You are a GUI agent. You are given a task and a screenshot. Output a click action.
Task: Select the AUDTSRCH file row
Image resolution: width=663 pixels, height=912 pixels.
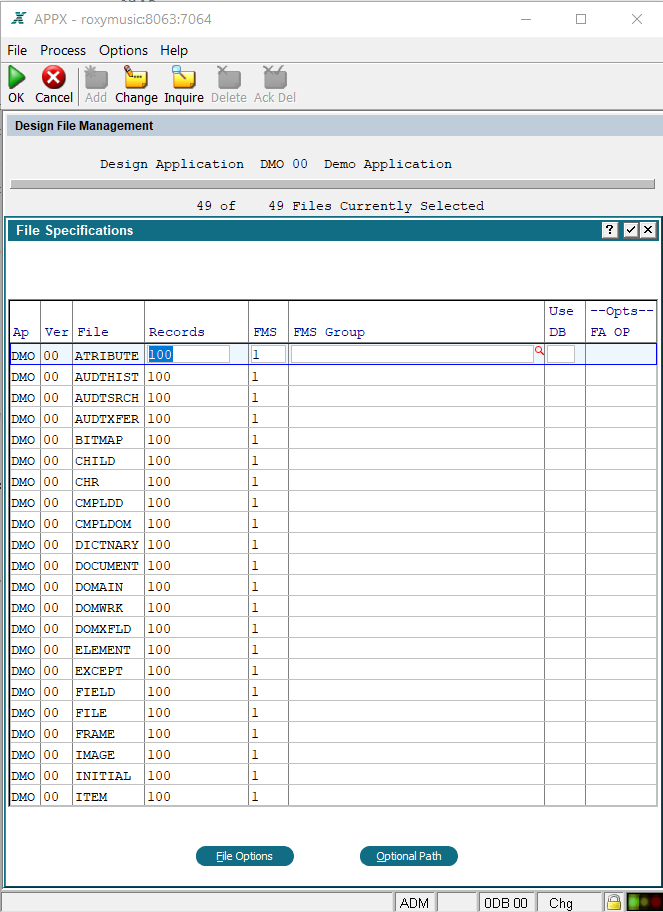click(333, 398)
